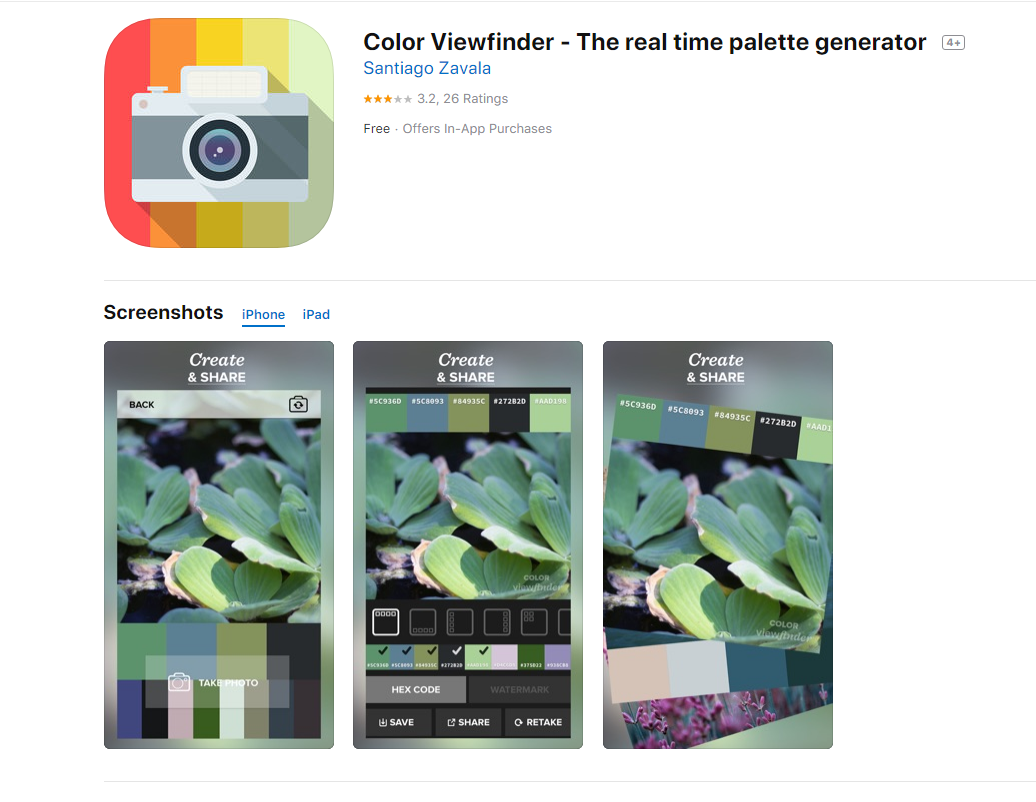Select the second palette layout icon
The height and width of the screenshot is (802, 1036).
422,622
